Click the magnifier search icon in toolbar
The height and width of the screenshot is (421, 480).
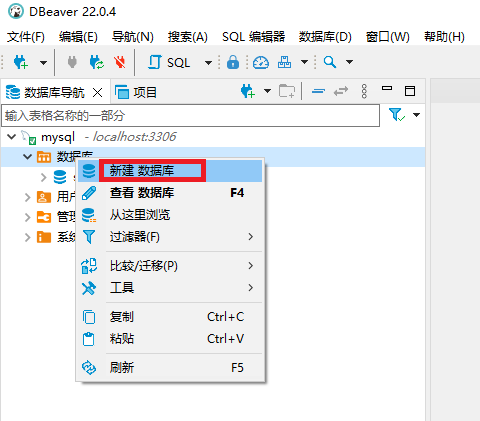click(330, 62)
